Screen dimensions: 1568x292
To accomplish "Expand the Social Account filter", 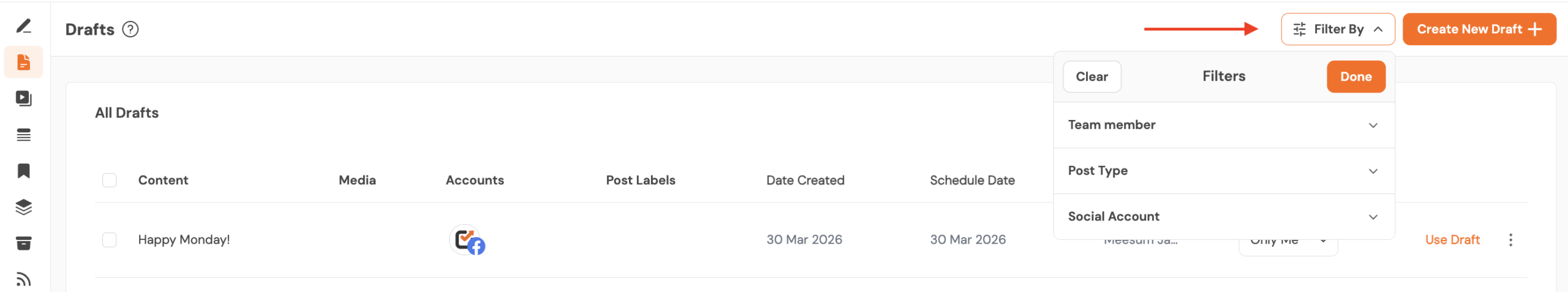I will coord(1224,217).
